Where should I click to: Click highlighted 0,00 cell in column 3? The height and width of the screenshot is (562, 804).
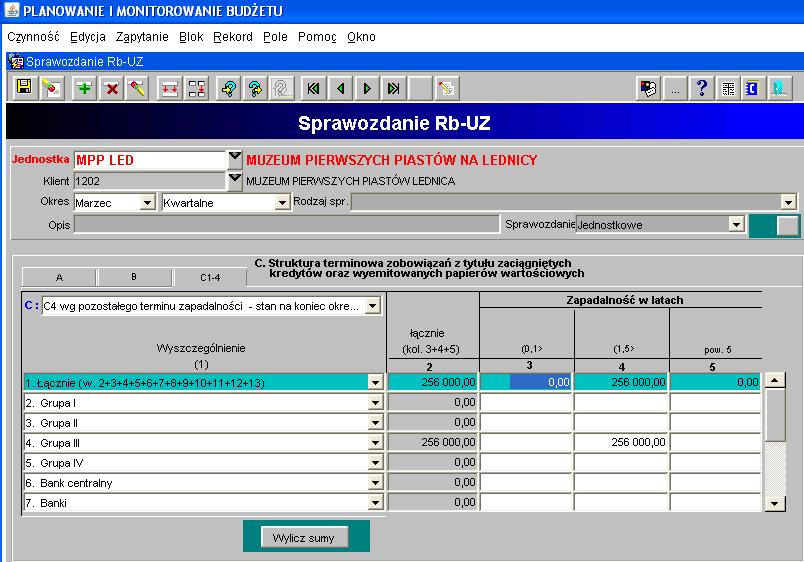point(526,382)
